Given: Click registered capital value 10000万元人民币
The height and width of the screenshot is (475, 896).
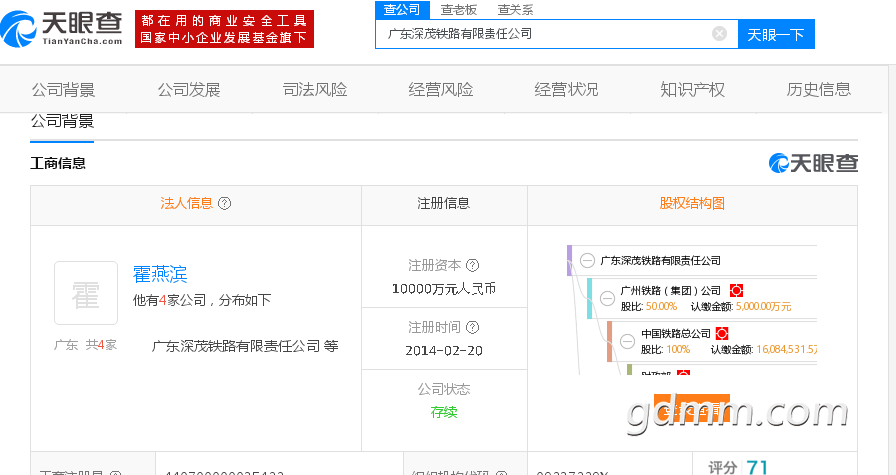Looking at the screenshot, I should (x=444, y=289).
